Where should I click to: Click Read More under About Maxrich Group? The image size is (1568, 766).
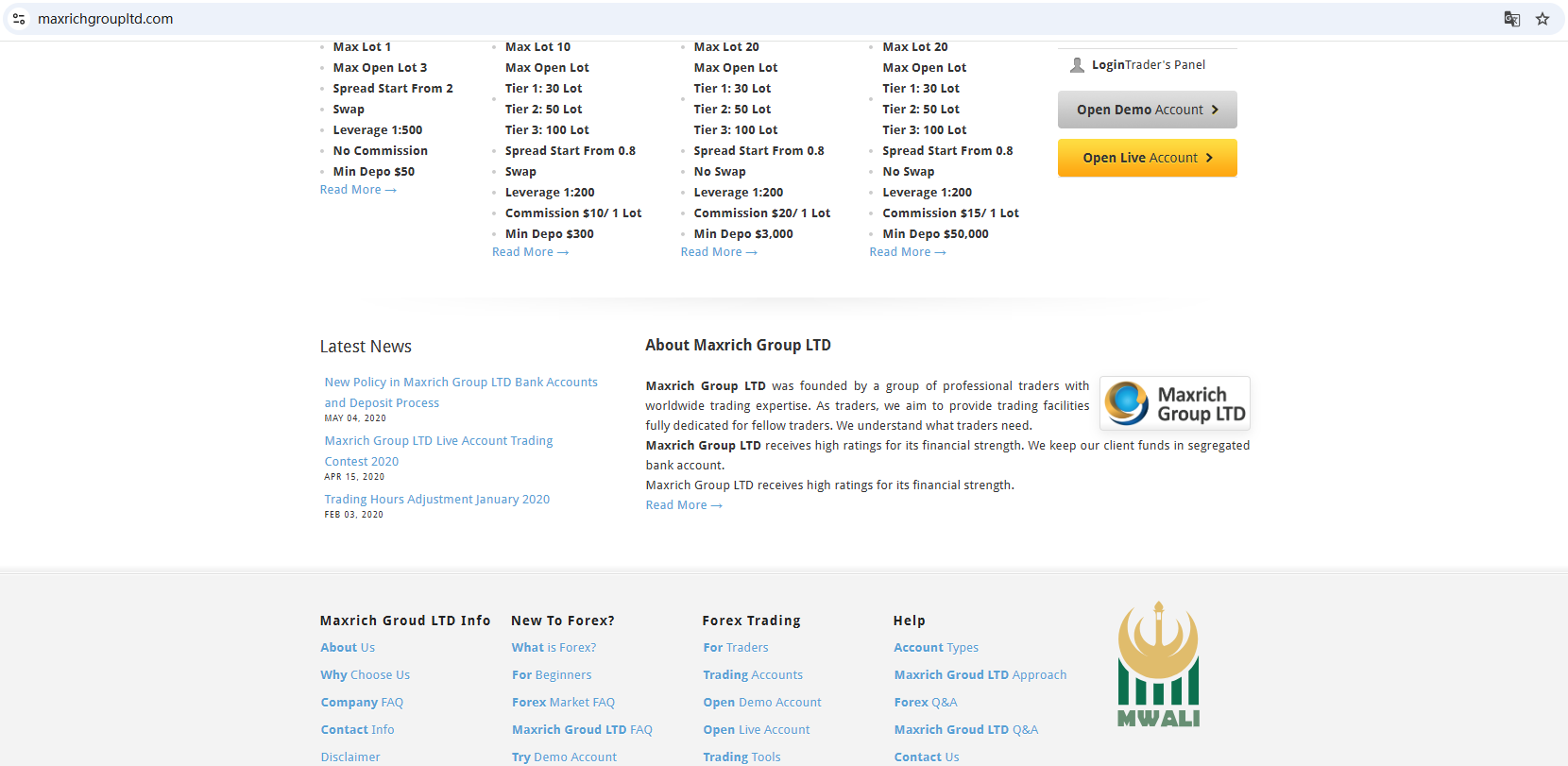coord(683,505)
